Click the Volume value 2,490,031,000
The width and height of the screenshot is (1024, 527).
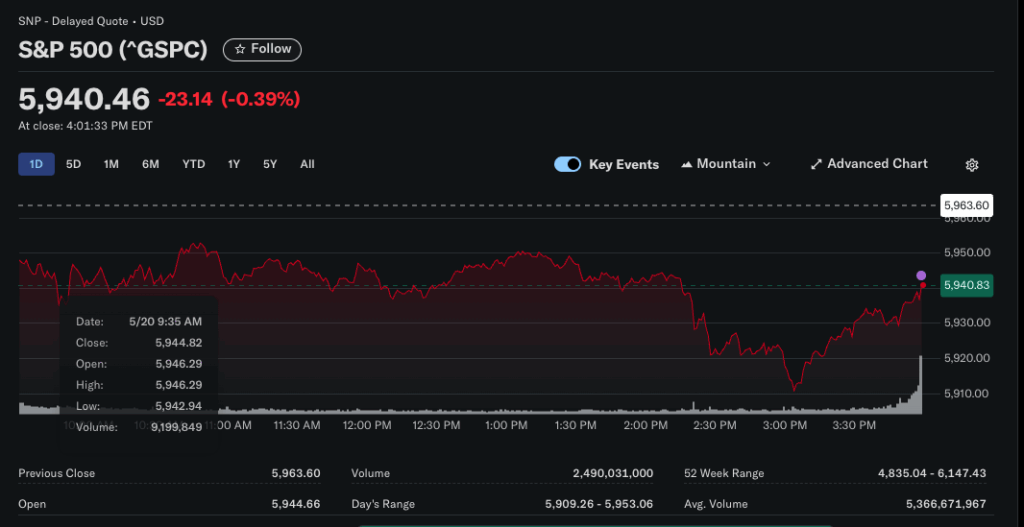613,473
